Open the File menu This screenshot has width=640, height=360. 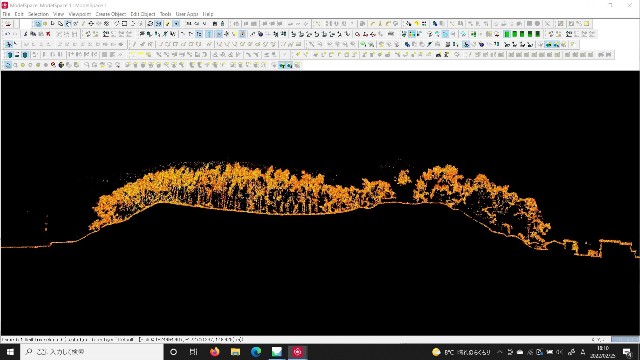click(x=7, y=14)
